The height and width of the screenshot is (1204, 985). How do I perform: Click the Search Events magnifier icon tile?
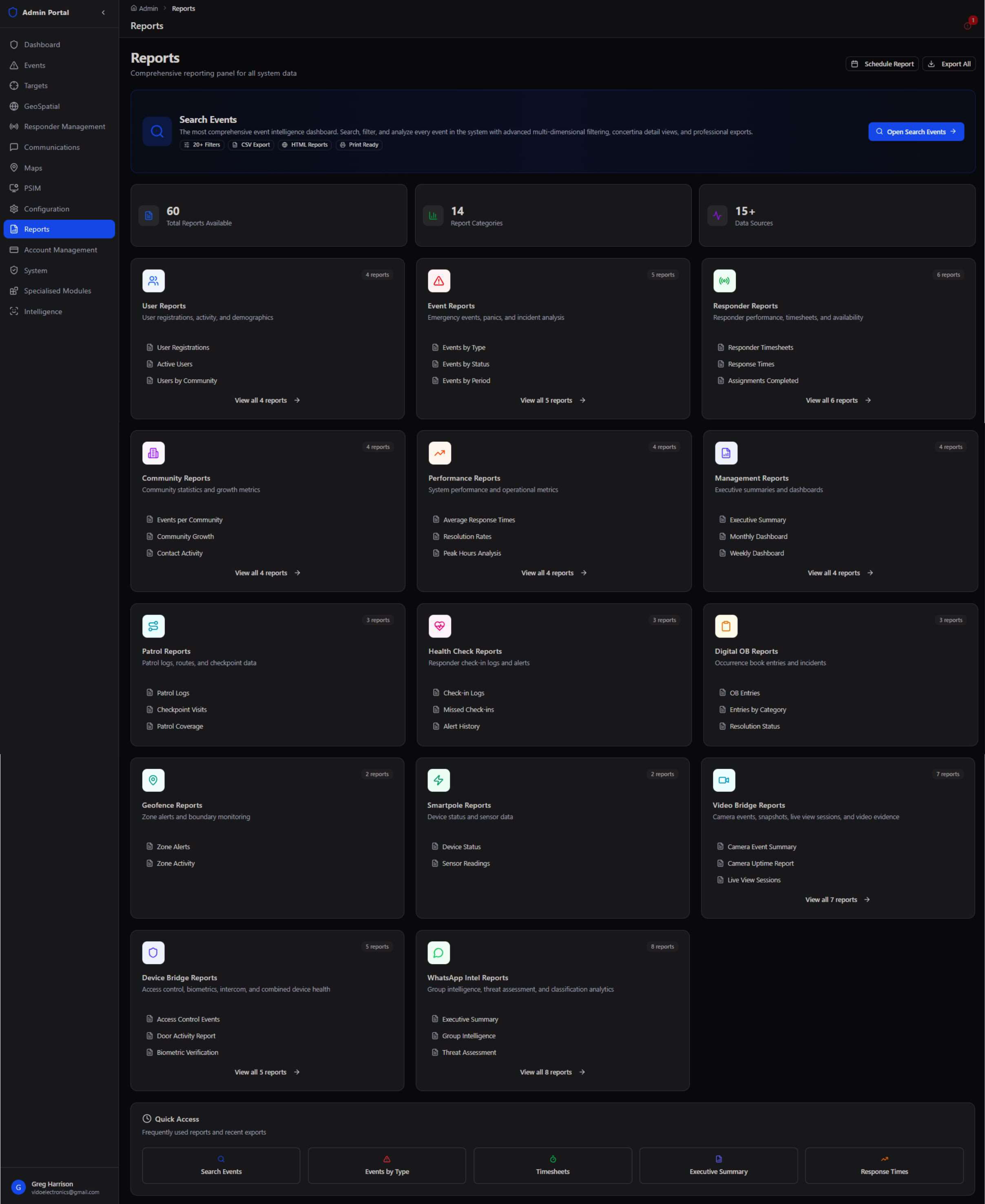[x=157, y=132]
